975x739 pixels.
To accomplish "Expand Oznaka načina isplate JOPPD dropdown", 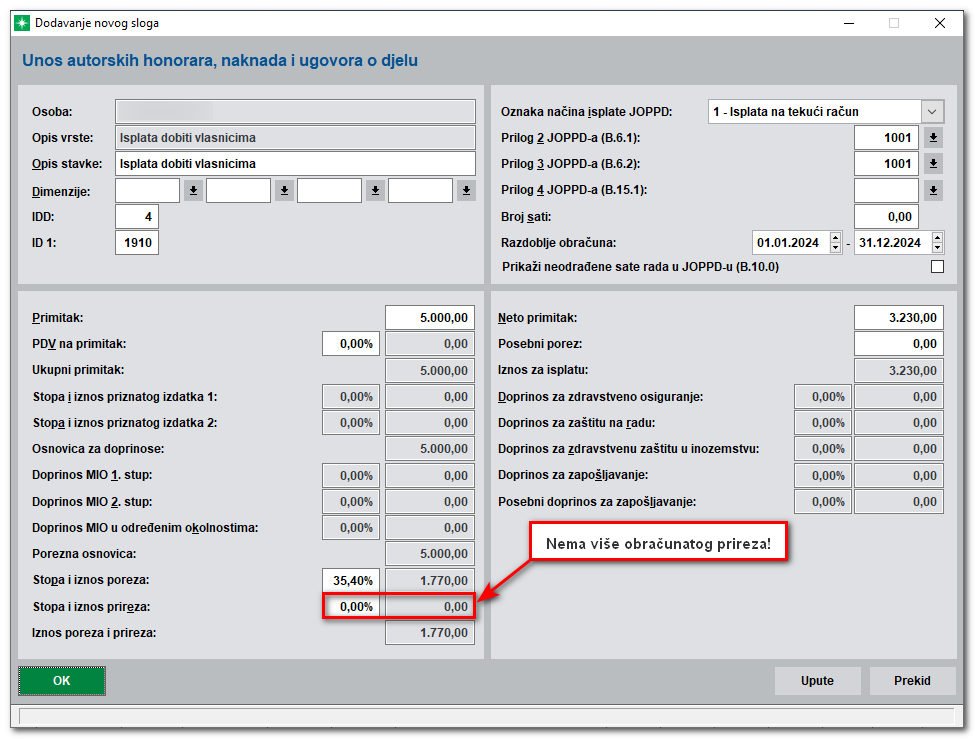I will (931, 112).
